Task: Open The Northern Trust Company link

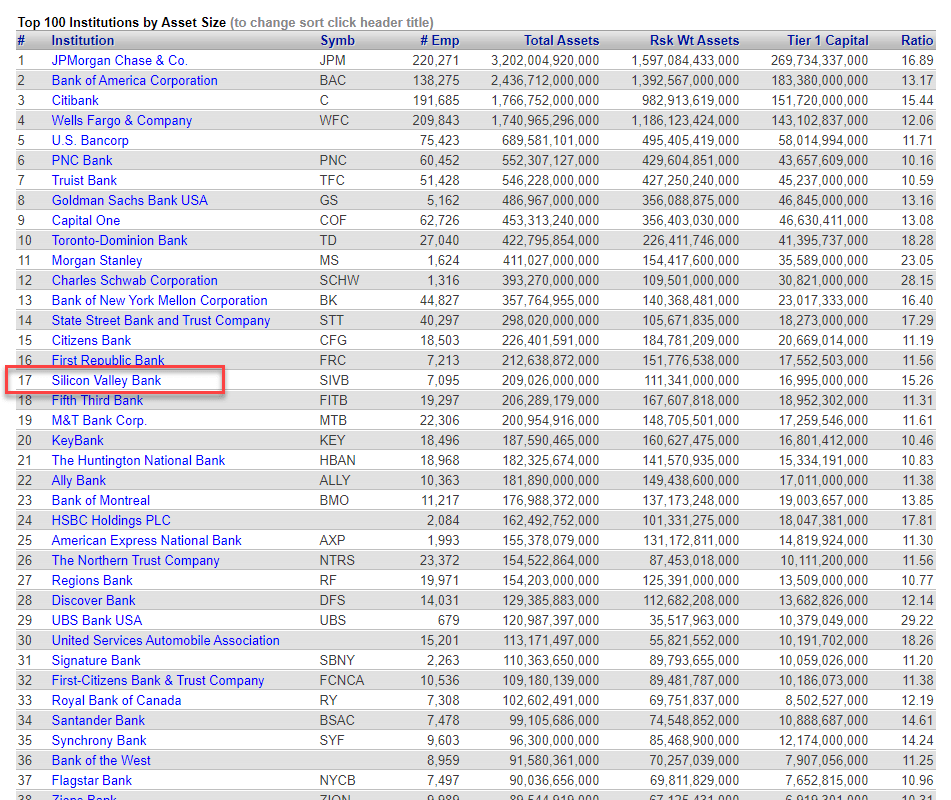Action: coord(136,561)
